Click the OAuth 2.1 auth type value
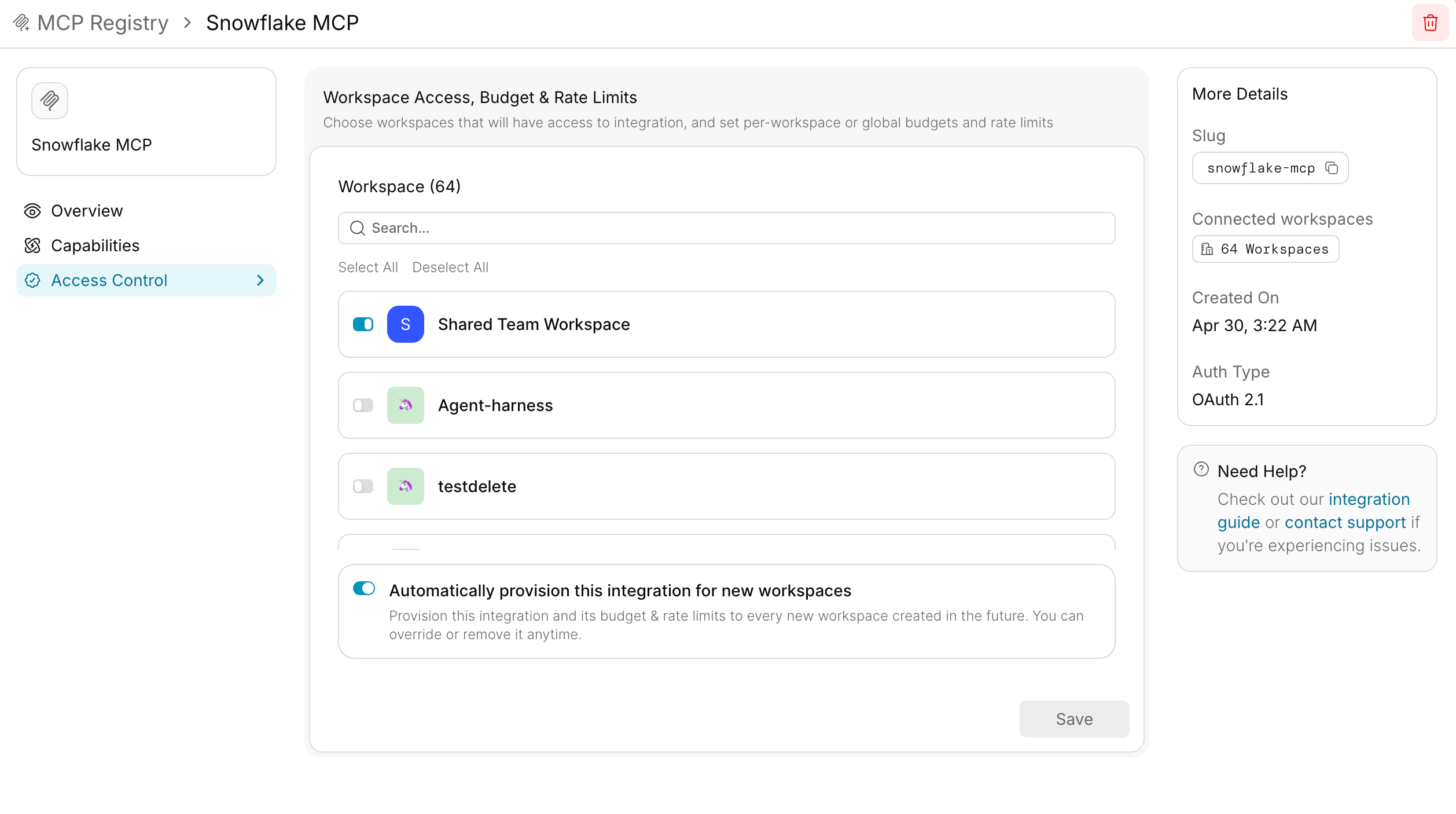1456x814 pixels. [x=1228, y=399]
